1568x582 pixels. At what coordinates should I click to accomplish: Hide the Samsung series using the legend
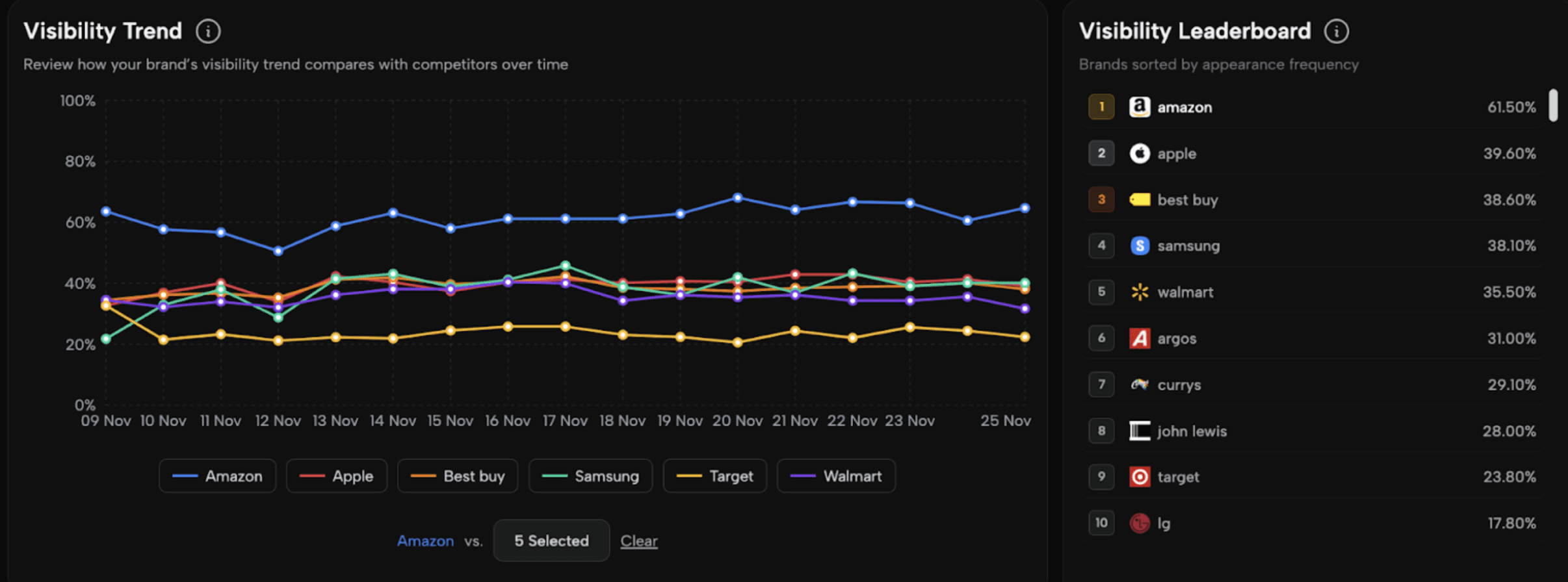tap(590, 475)
